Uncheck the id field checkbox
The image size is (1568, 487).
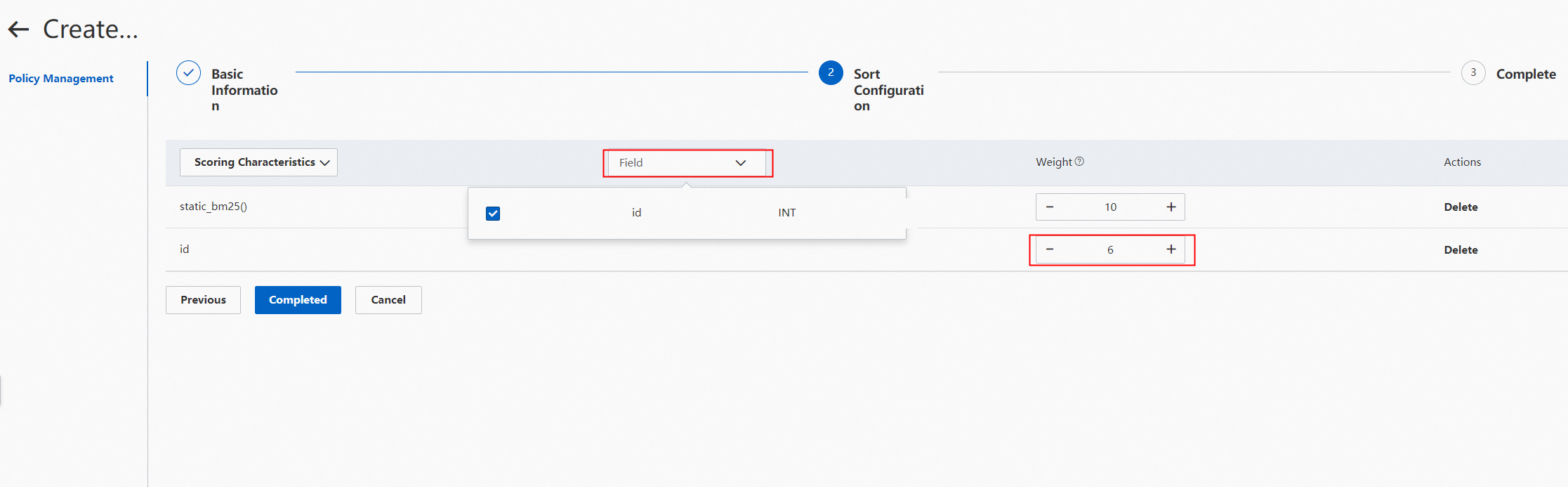pos(493,214)
